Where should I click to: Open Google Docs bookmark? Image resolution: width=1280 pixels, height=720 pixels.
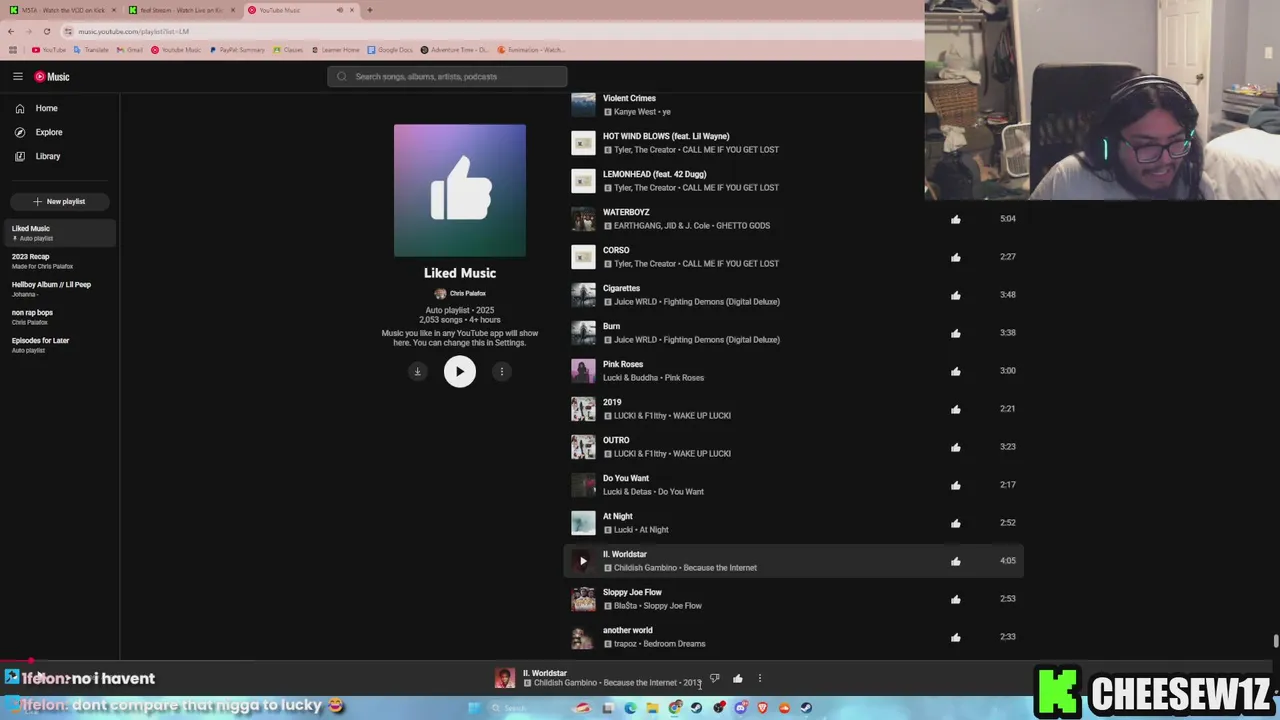390,49
